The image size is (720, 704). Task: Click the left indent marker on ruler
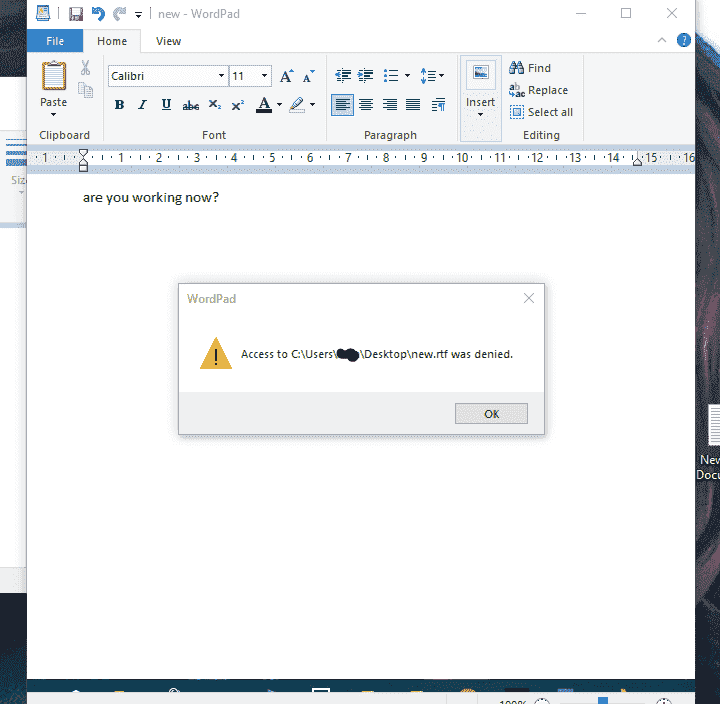[x=83, y=160]
